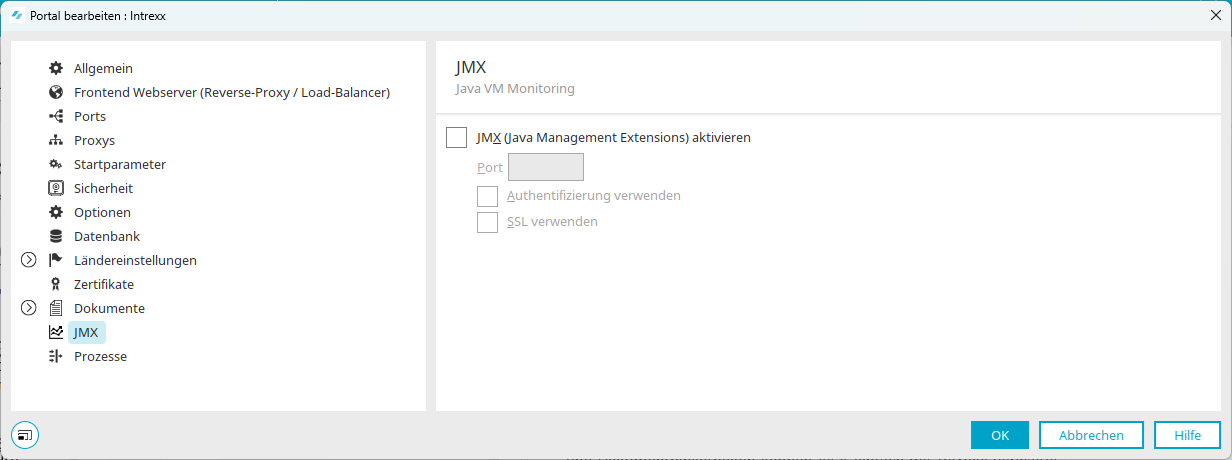The width and height of the screenshot is (1232, 460).
Task: Select Prozesse in the sidebar
Action: (100, 356)
